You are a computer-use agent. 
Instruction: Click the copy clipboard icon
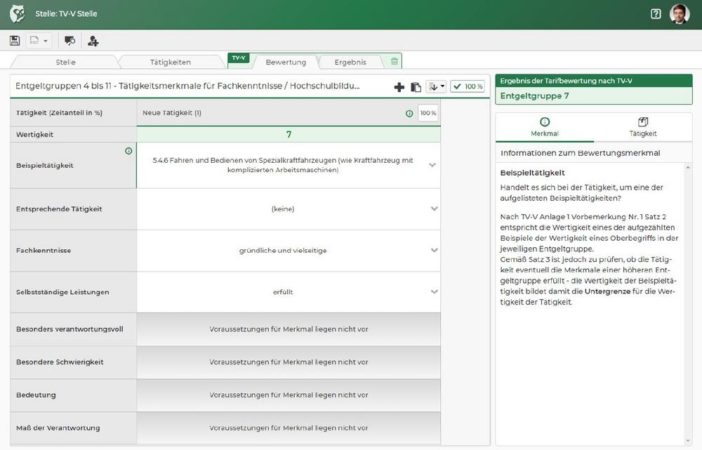coord(416,87)
